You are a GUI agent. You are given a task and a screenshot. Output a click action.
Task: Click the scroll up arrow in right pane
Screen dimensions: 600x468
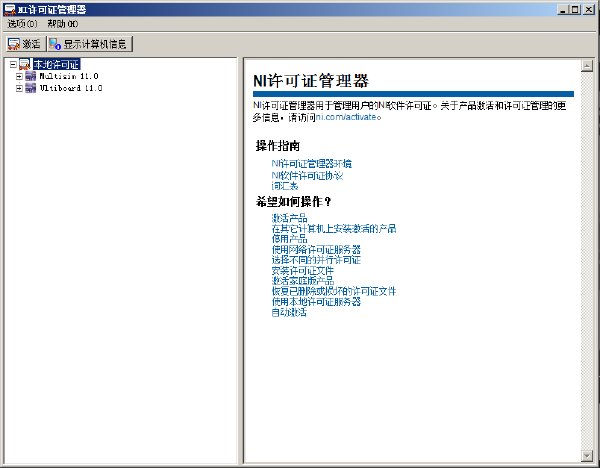587,66
